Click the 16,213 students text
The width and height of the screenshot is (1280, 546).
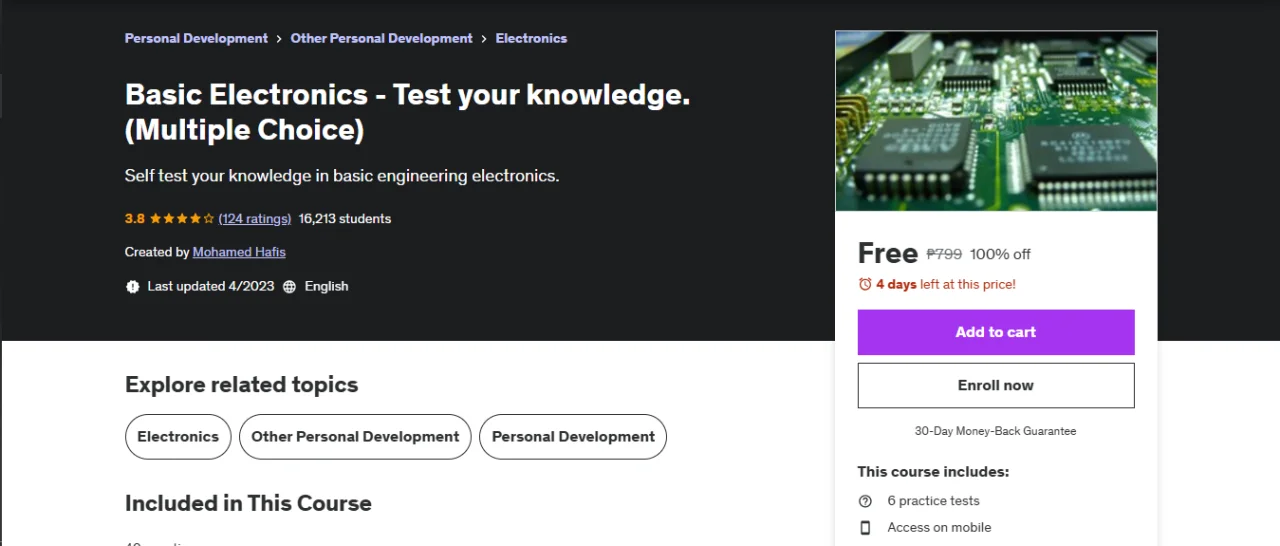pyautogui.click(x=345, y=218)
